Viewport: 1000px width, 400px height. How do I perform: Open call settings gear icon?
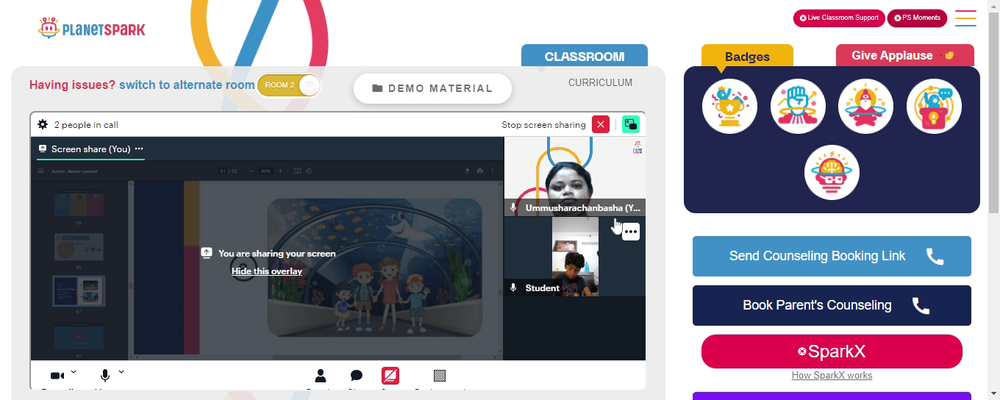(x=43, y=124)
